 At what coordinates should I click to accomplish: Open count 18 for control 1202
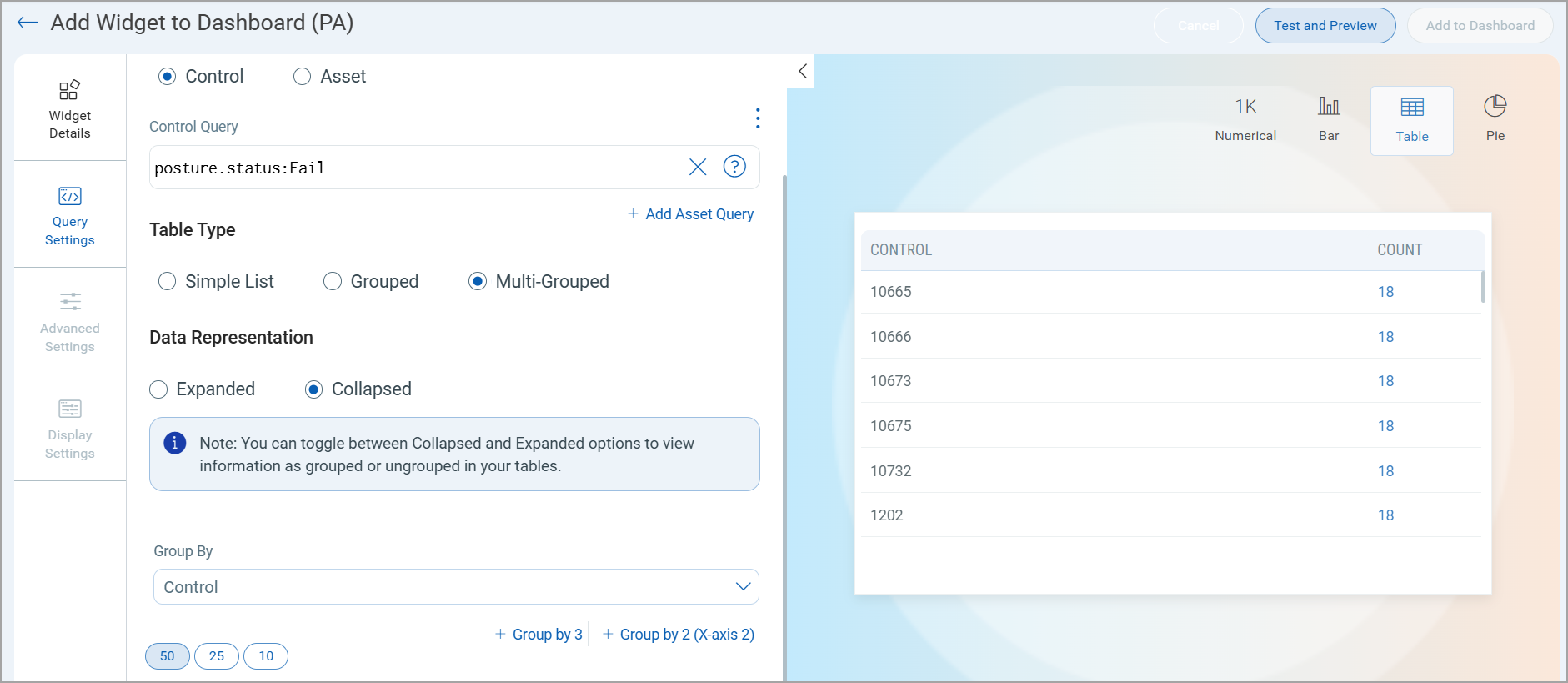point(1385,515)
